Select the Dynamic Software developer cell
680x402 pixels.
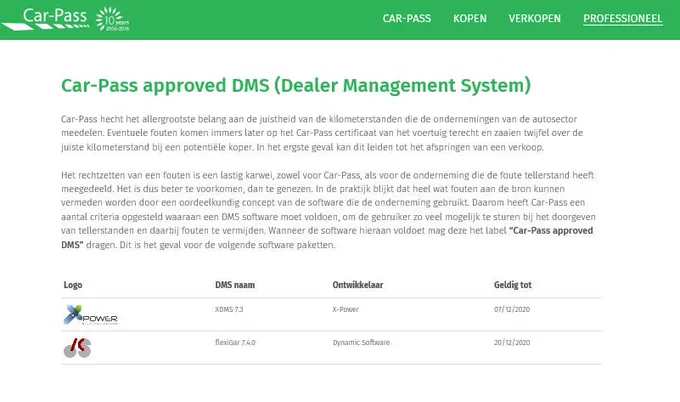point(361,342)
